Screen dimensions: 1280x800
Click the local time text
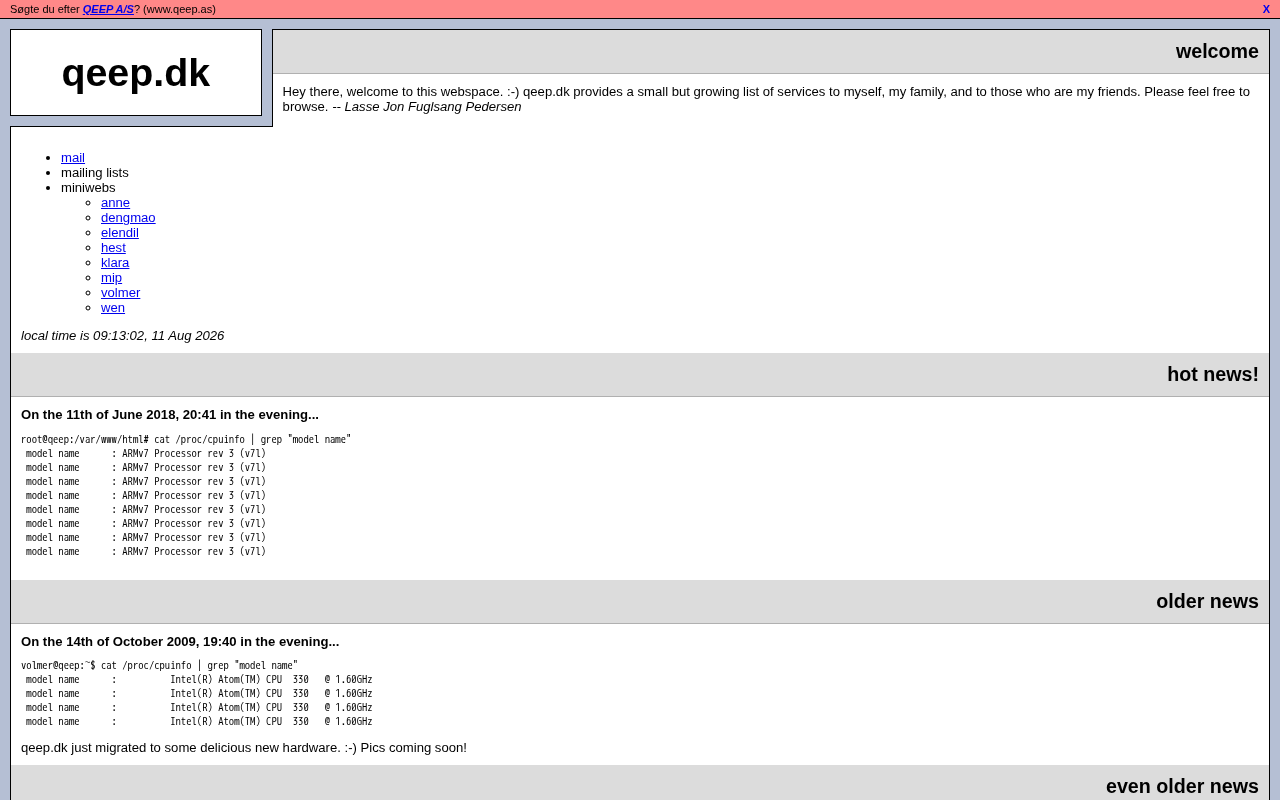click(123, 335)
